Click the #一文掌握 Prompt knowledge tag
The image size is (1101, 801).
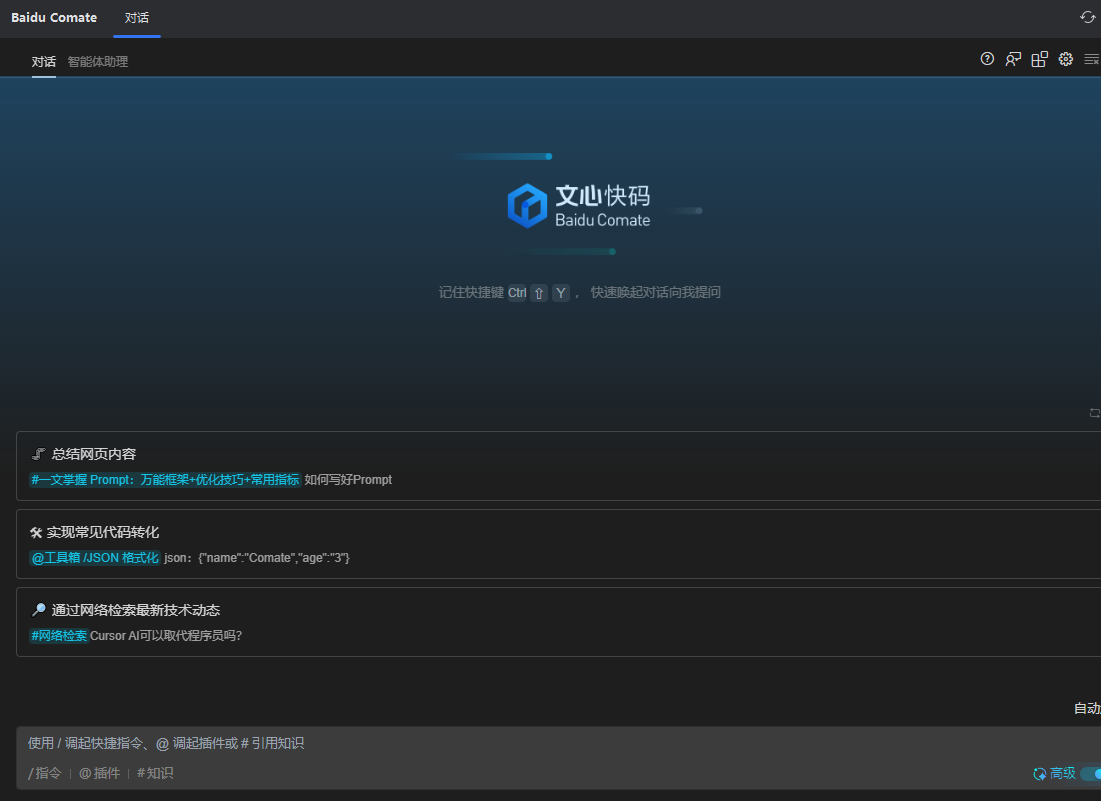pyautogui.click(x=165, y=479)
